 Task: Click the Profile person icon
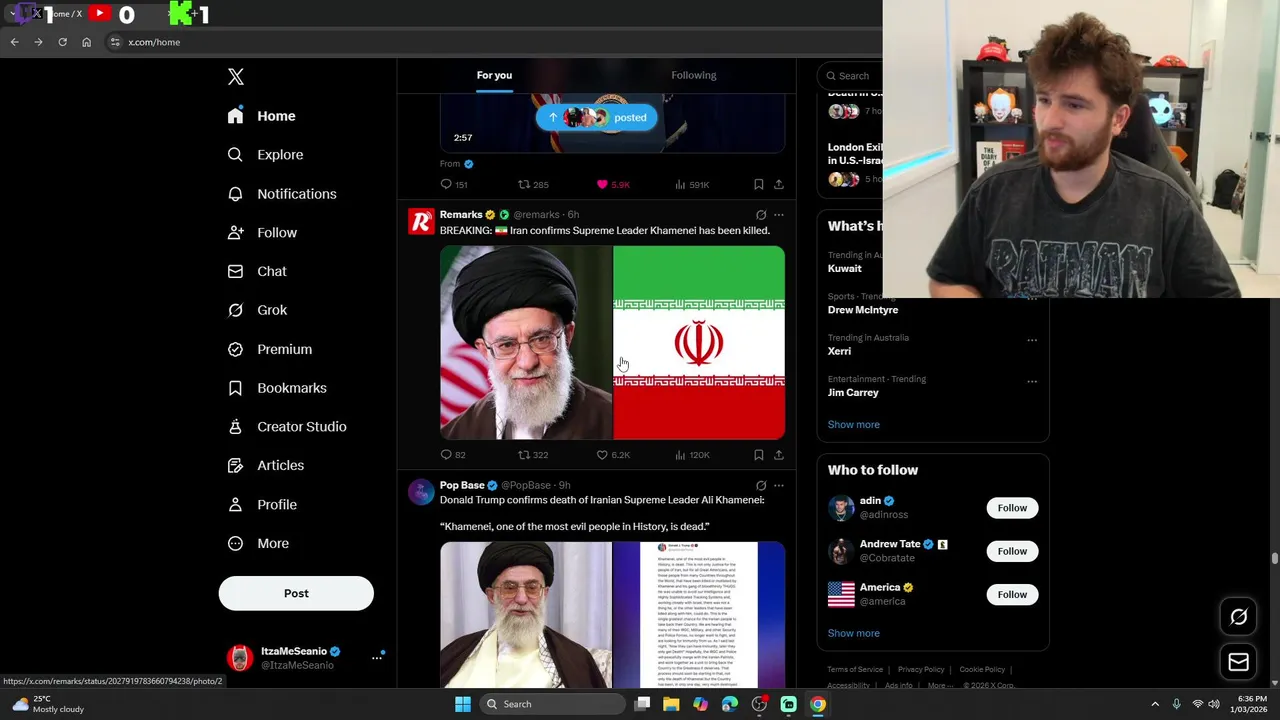(x=235, y=505)
